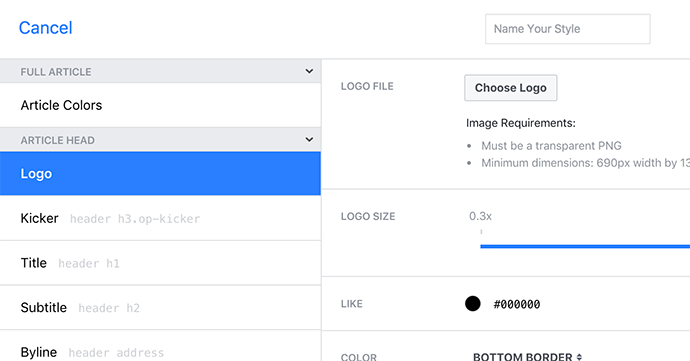Focus the Name Your Style field
690x361 pixels.
coord(568,29)
